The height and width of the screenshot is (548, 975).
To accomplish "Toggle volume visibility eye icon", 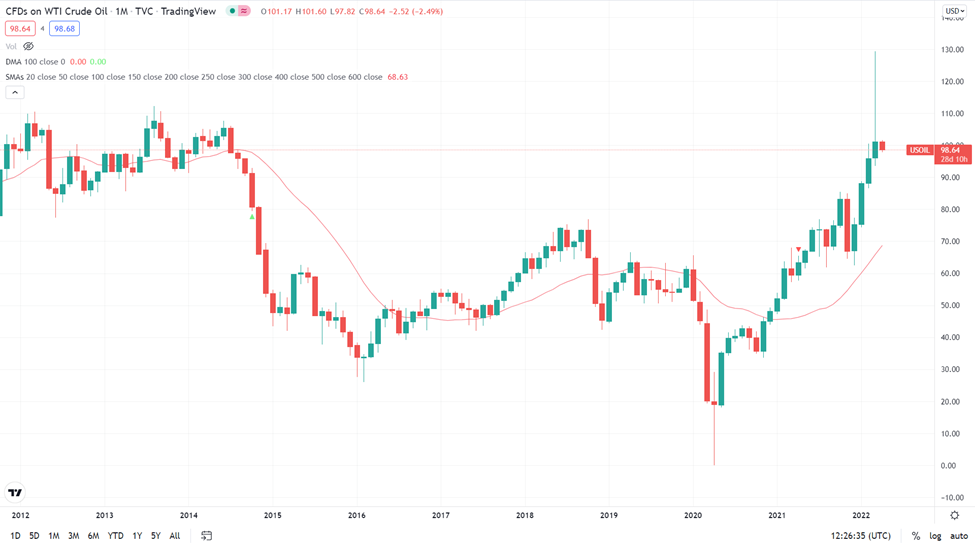I will pos(29,46).
